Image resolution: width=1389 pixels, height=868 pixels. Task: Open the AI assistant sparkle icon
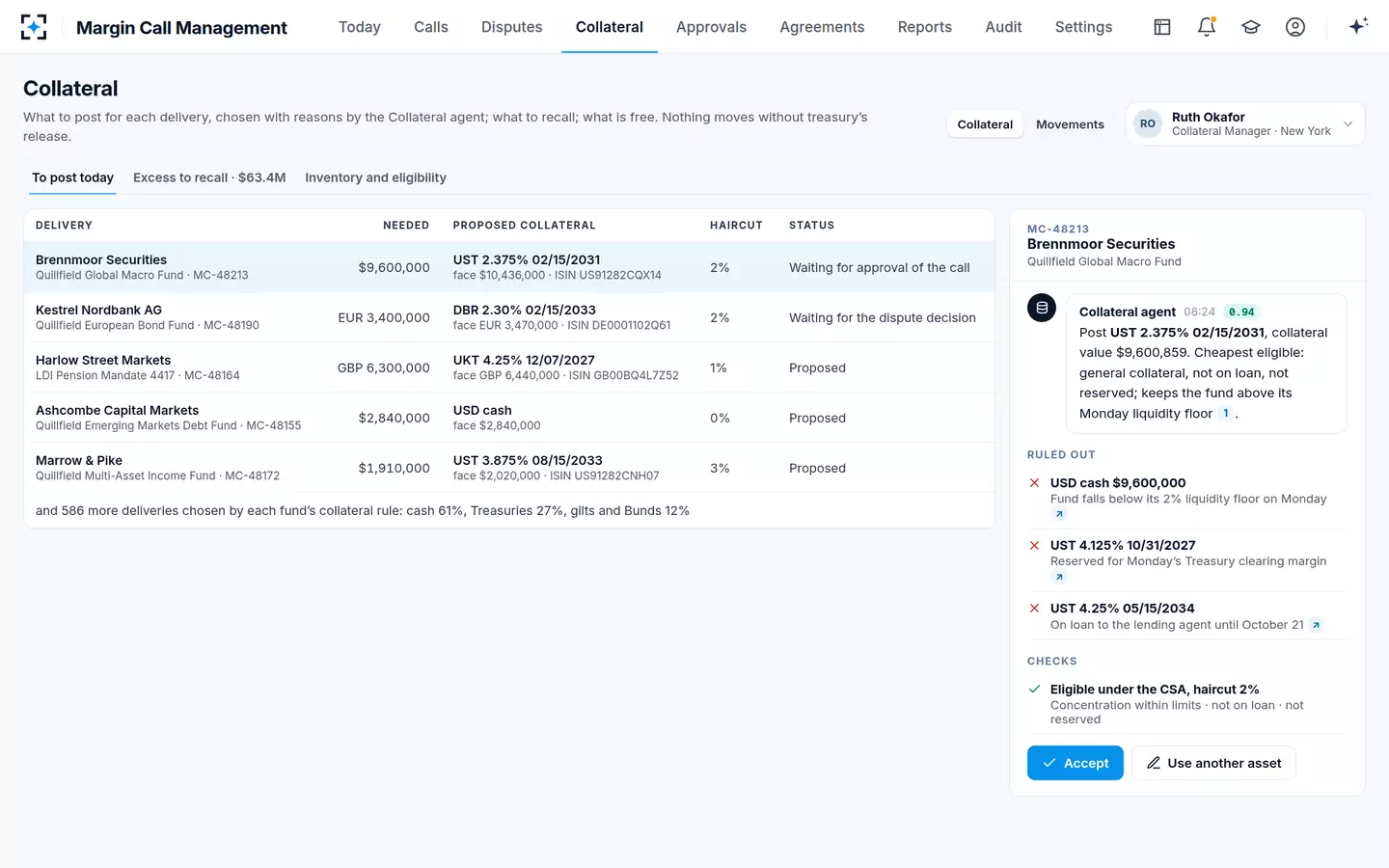point(1358,27)
